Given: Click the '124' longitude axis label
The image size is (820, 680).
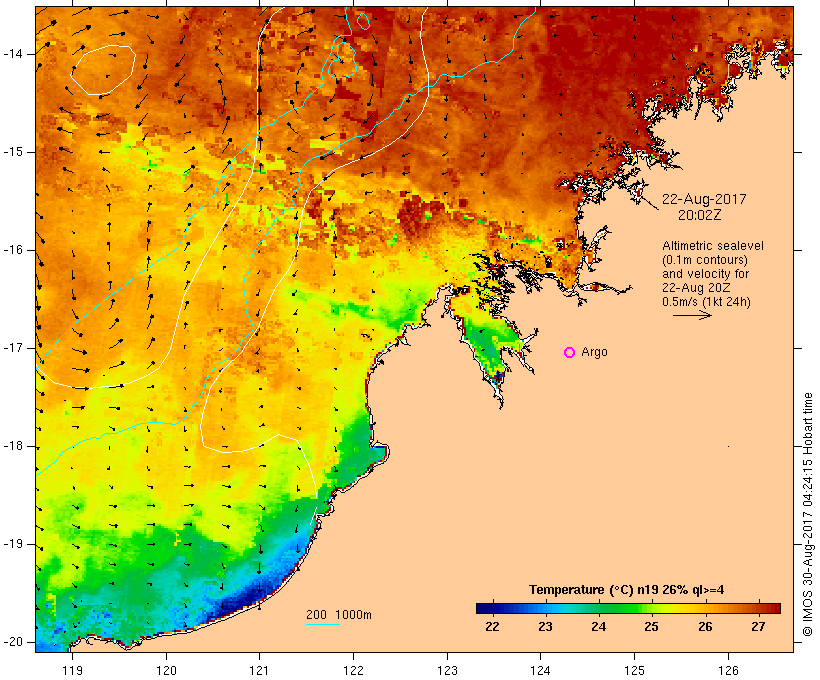Looking at the screenshot, I should pos(541,670).
